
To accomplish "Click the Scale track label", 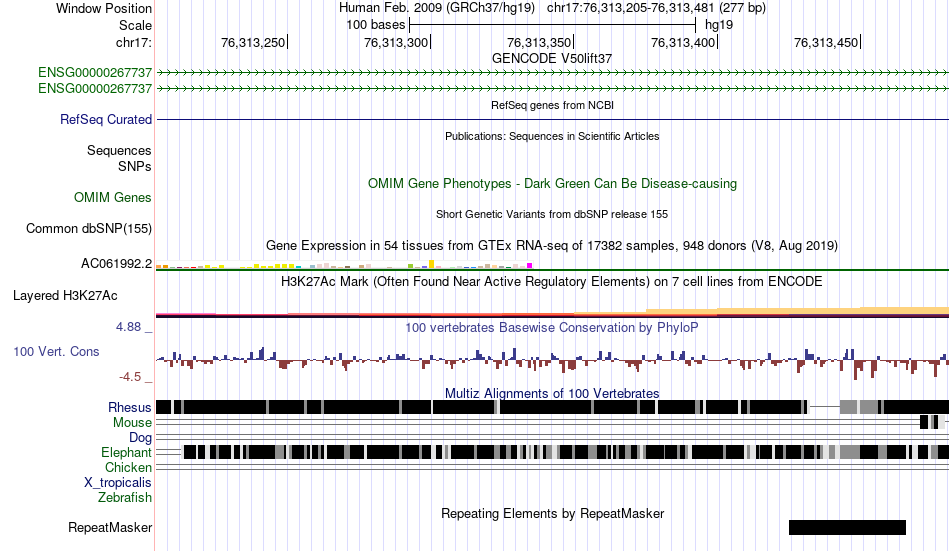I will (x=135, y=25).
